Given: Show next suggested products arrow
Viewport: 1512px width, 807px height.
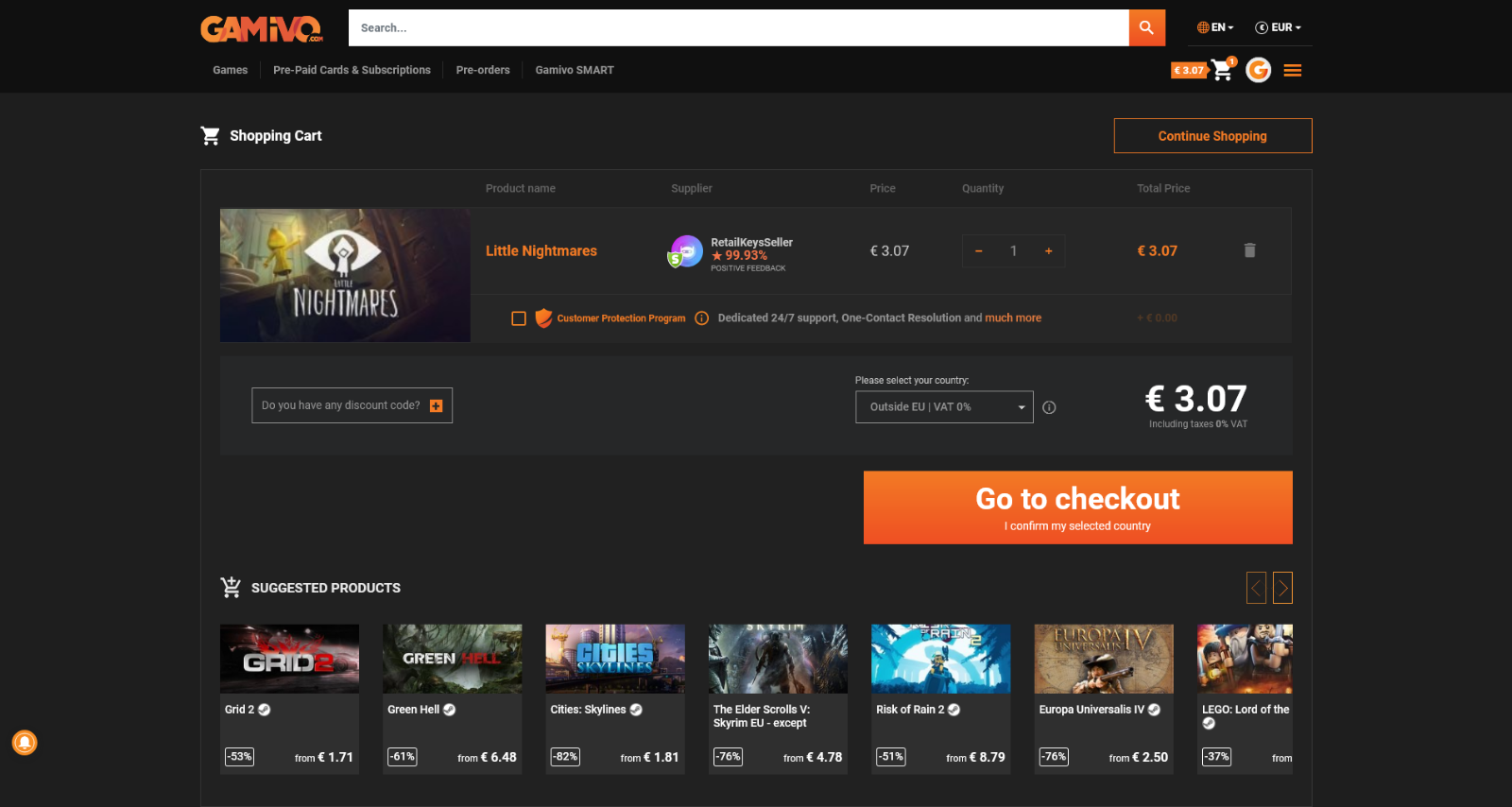Looking at the screenshot, I should [x=1282, y=588].
